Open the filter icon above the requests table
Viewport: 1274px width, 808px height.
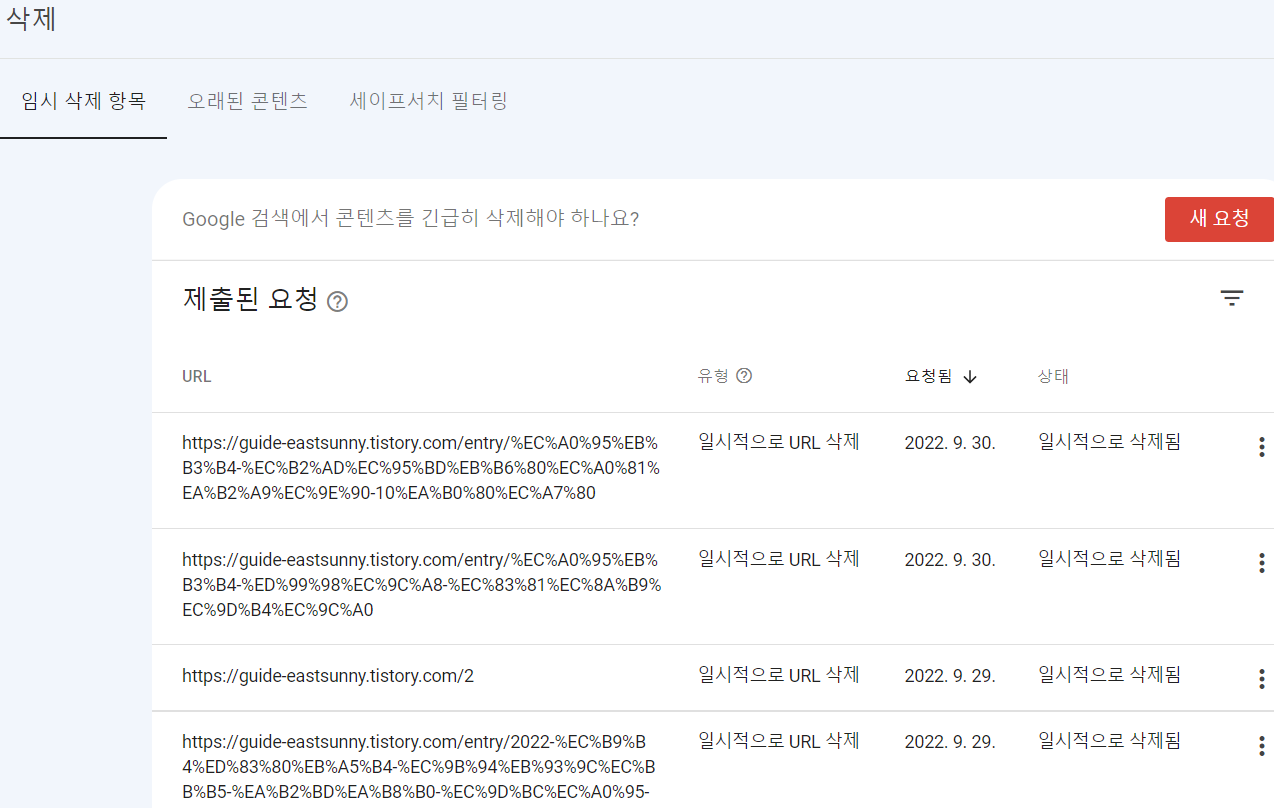(x=1231, y=298)
